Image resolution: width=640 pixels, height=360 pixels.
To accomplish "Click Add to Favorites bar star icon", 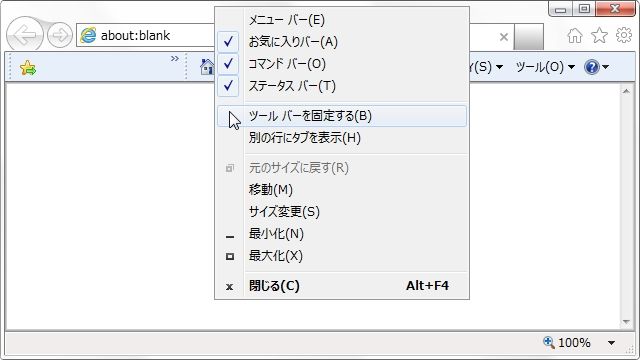I will pyautogui.click(x=28, y=68).
